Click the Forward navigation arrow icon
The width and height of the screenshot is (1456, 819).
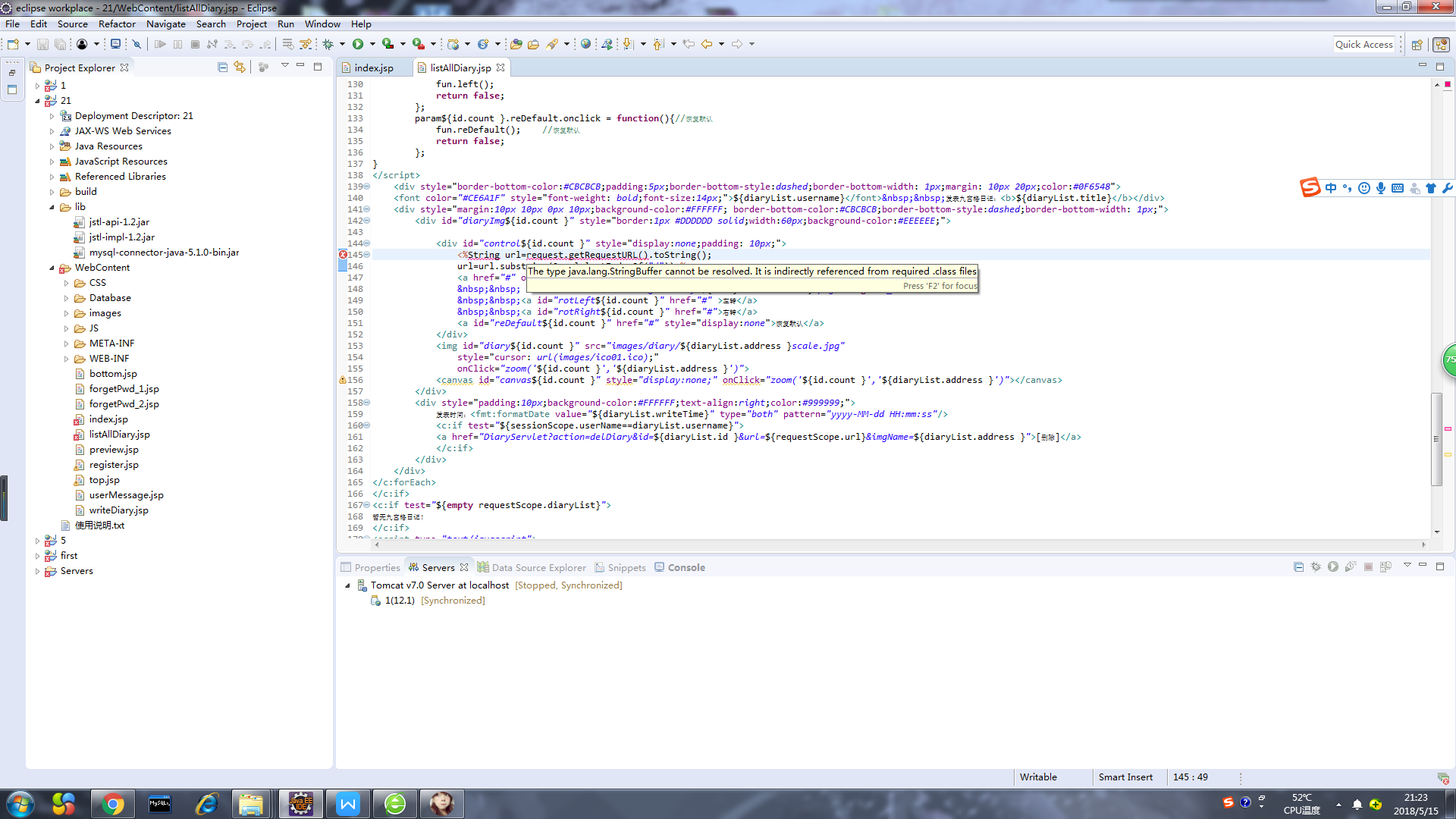click(737, 44)
